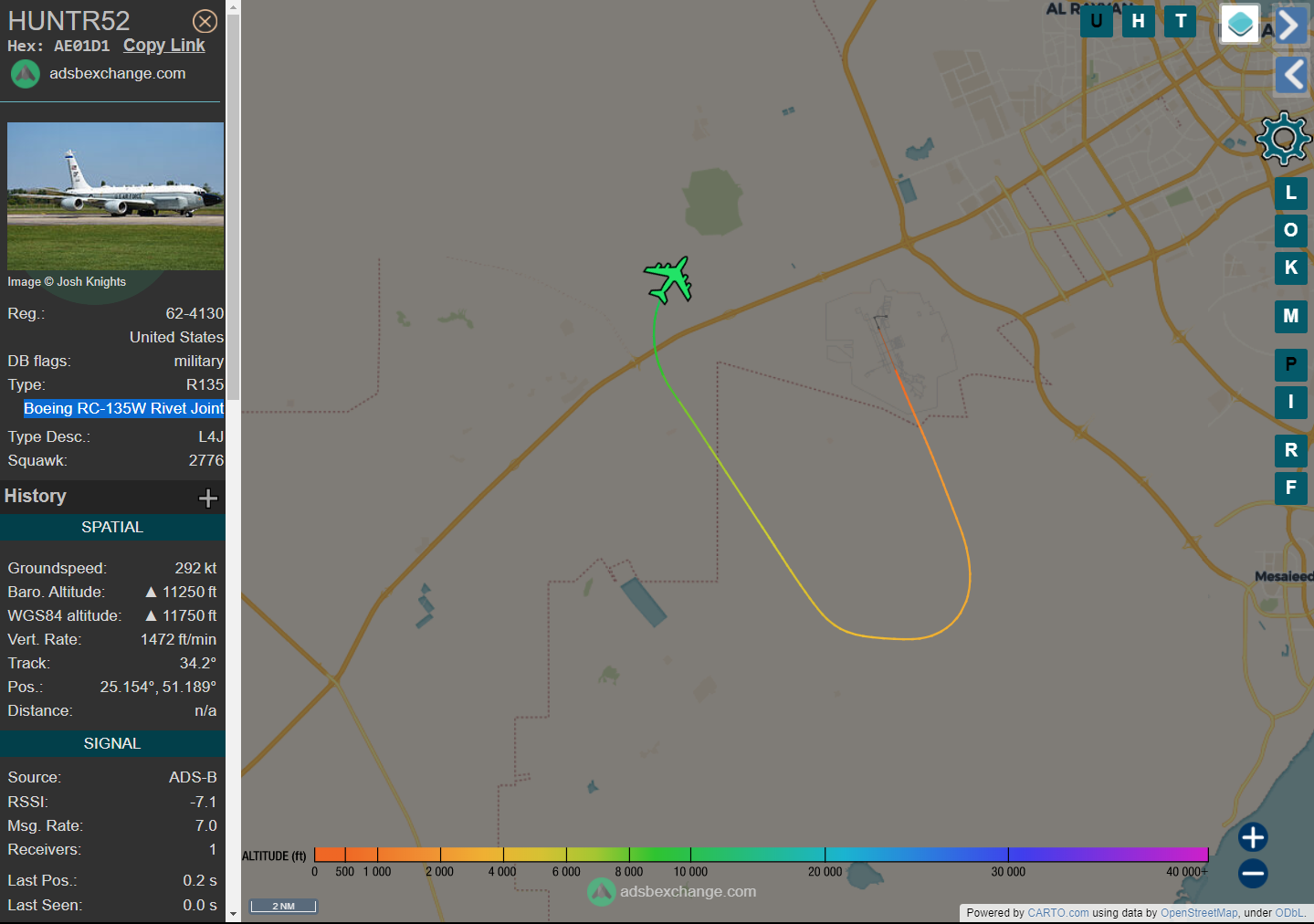Toggle the U button on map toolbar
The image size is (1314, 924).
click(x=1096, y=21)
